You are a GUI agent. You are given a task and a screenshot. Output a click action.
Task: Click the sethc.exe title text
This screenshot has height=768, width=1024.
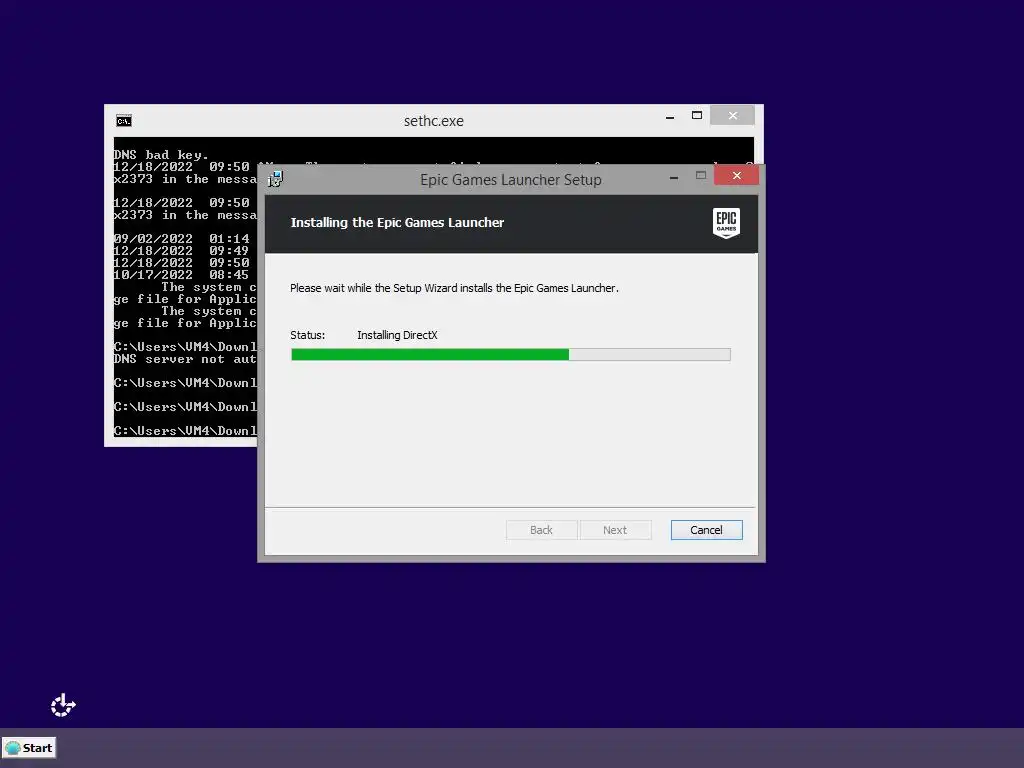click(434, 121)
